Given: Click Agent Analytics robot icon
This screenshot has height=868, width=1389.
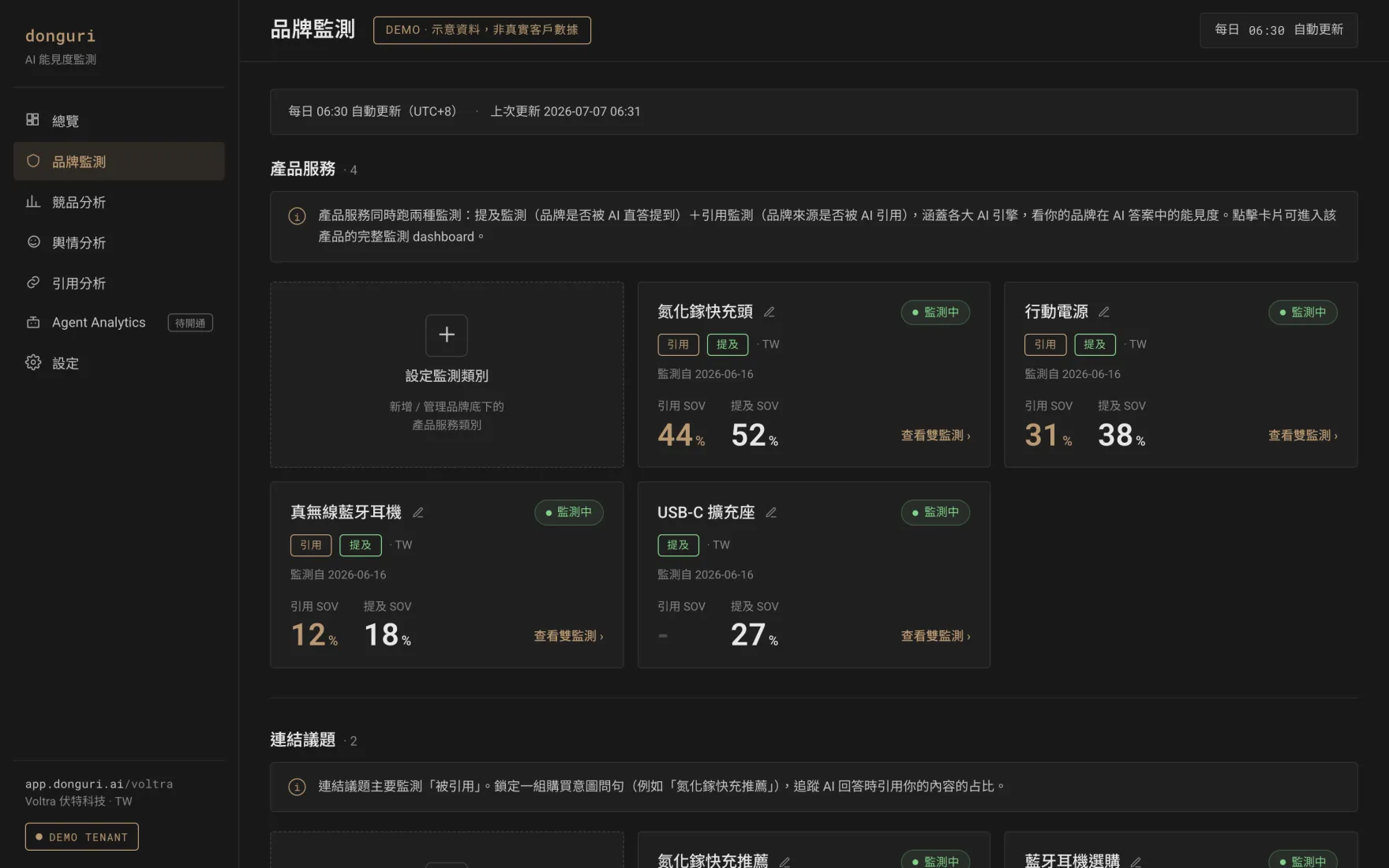Looking at the screenshot, I should coord(33,322).
